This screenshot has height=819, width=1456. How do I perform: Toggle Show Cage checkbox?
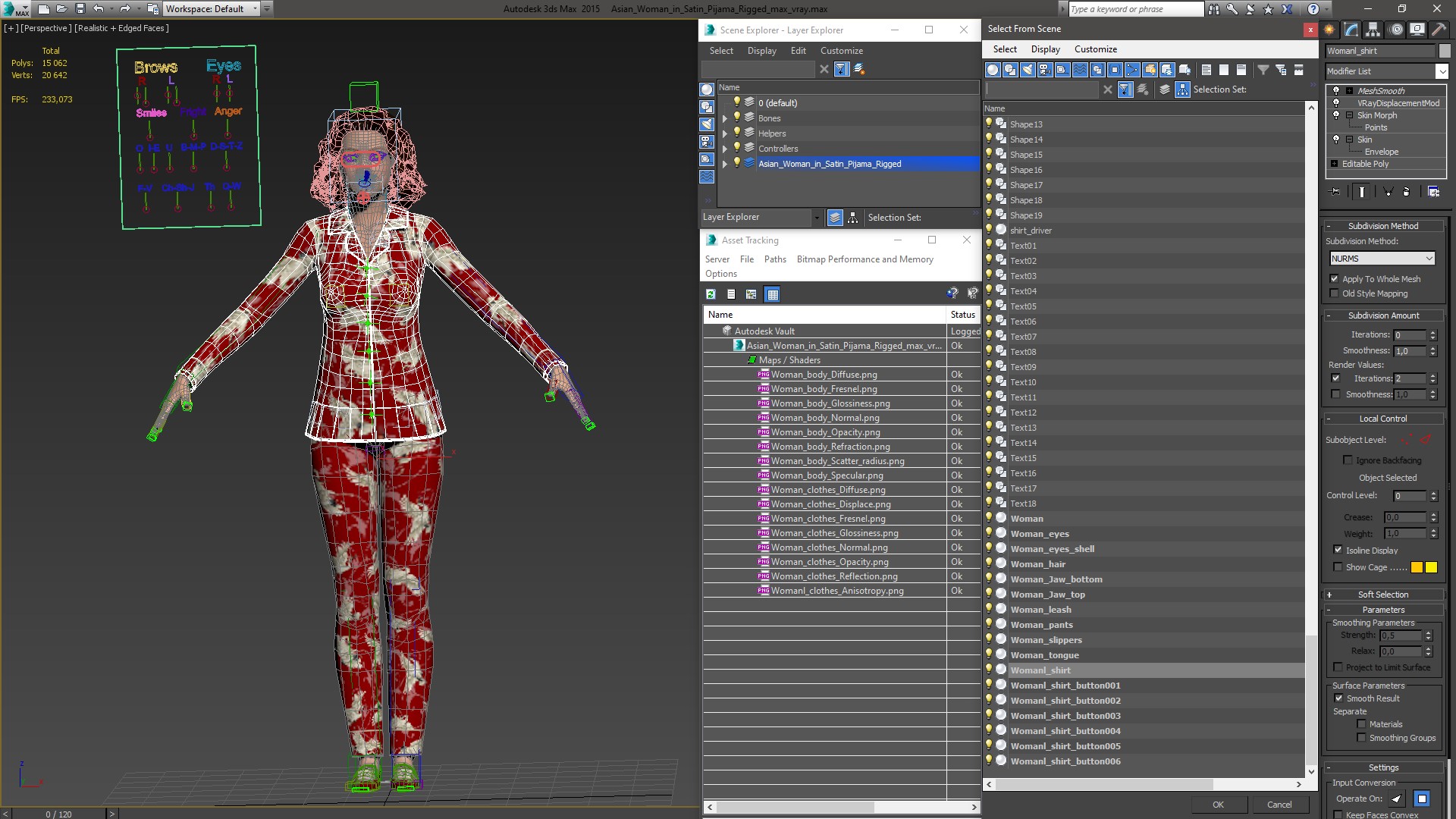(1338, 567)
